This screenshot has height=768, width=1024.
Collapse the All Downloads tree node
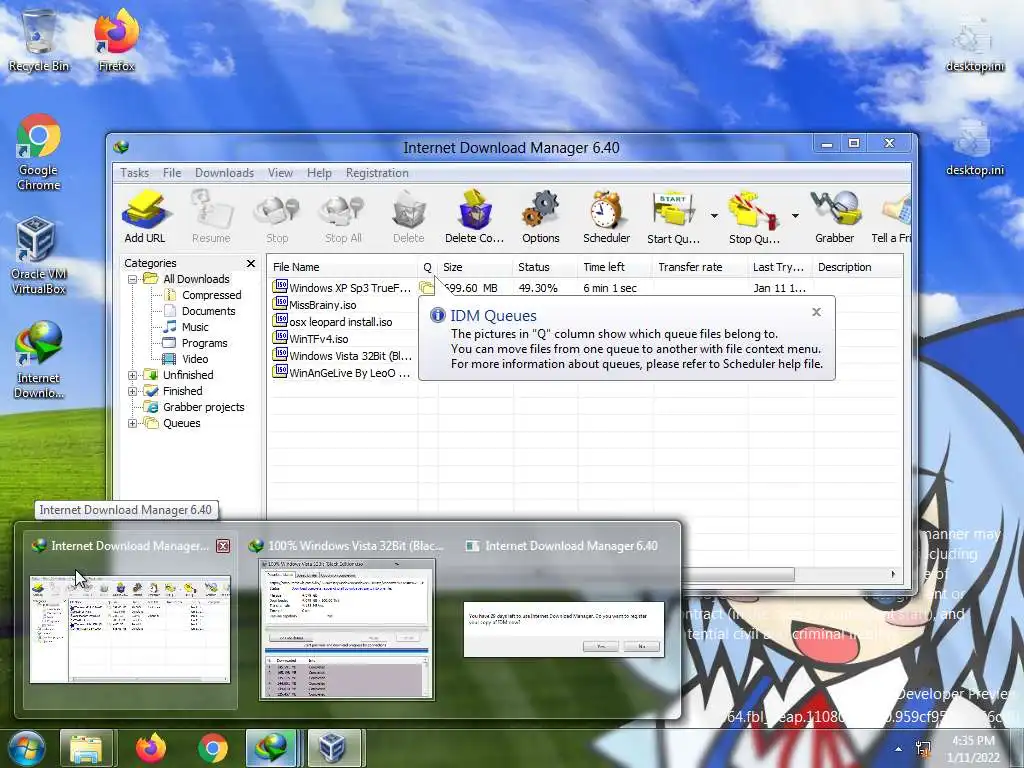[x=133, y=279]
